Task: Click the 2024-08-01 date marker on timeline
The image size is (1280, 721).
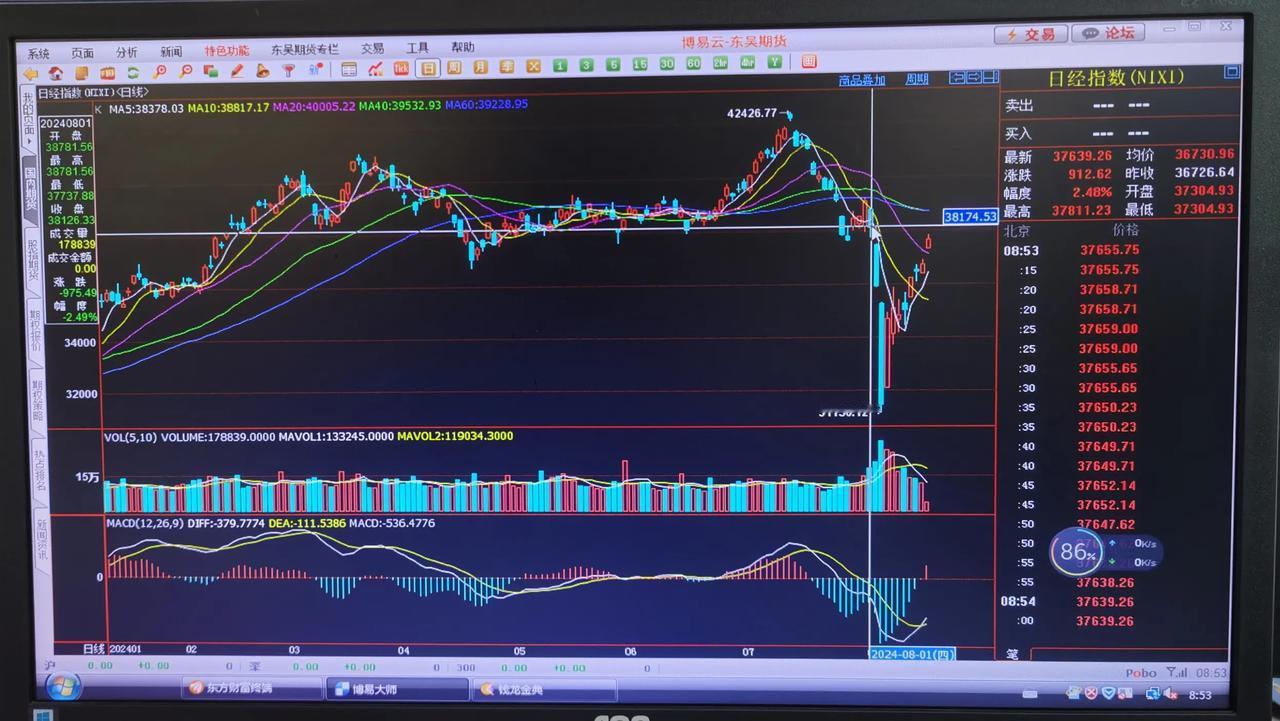Action: tap(911, 654)
